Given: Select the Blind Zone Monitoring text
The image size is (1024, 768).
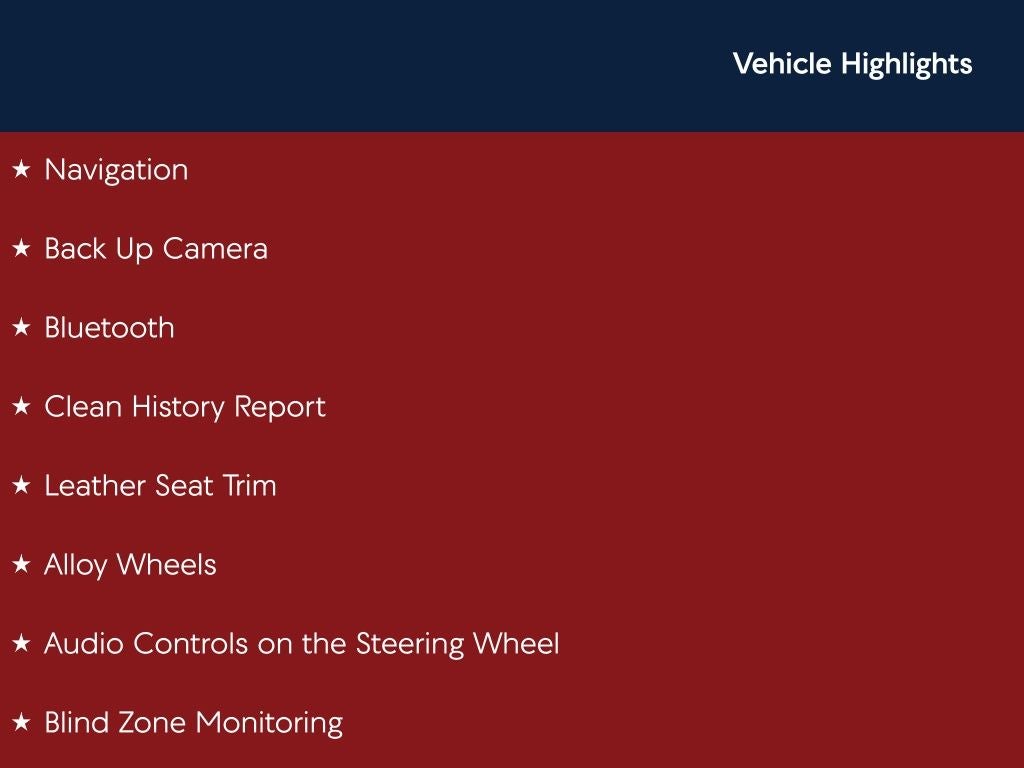Looking at the screenshot, I should pos(193,723).
